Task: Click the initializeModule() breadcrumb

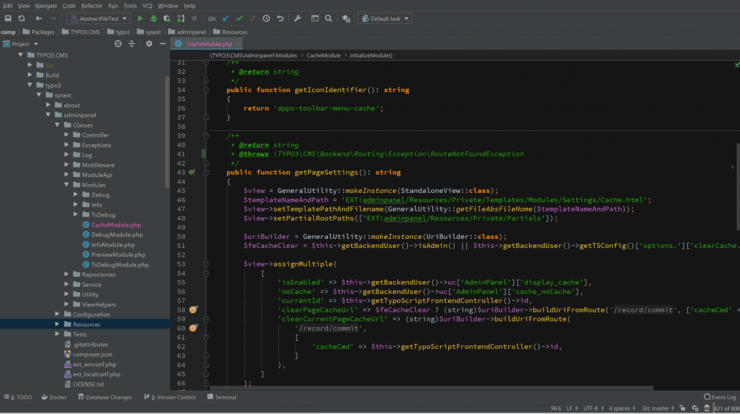Action: pyautogui.click(x=371, y=55)
